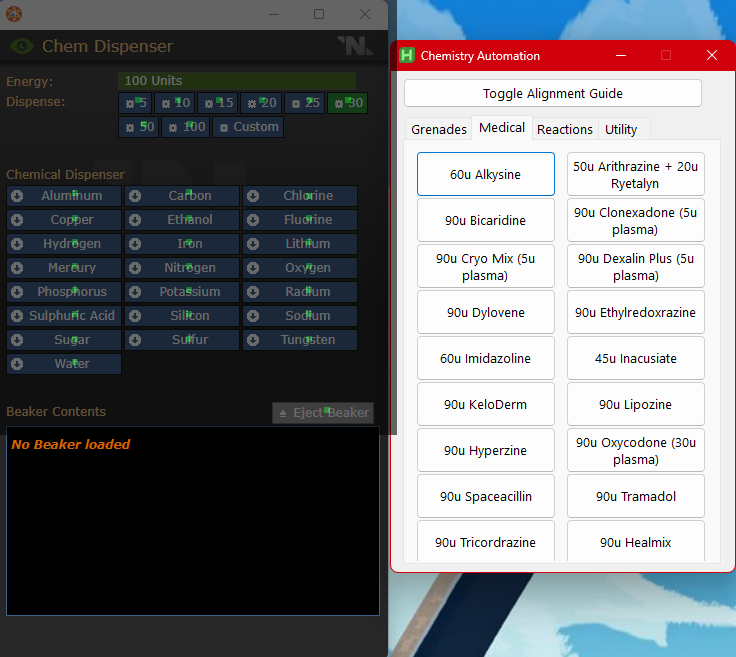
Task: Set dispense amount to 10 units
Action: click(x=175, y=103)
